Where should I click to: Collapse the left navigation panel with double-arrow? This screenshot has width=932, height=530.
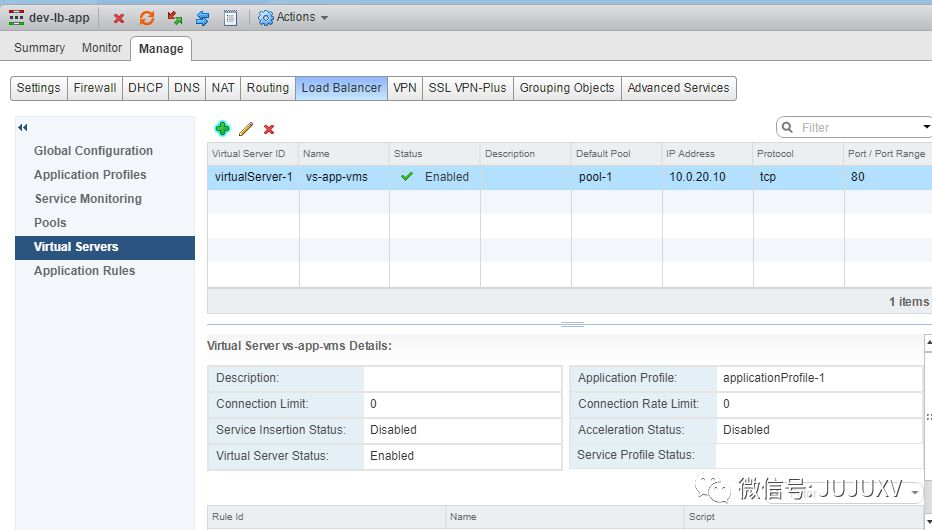(23, 127)
